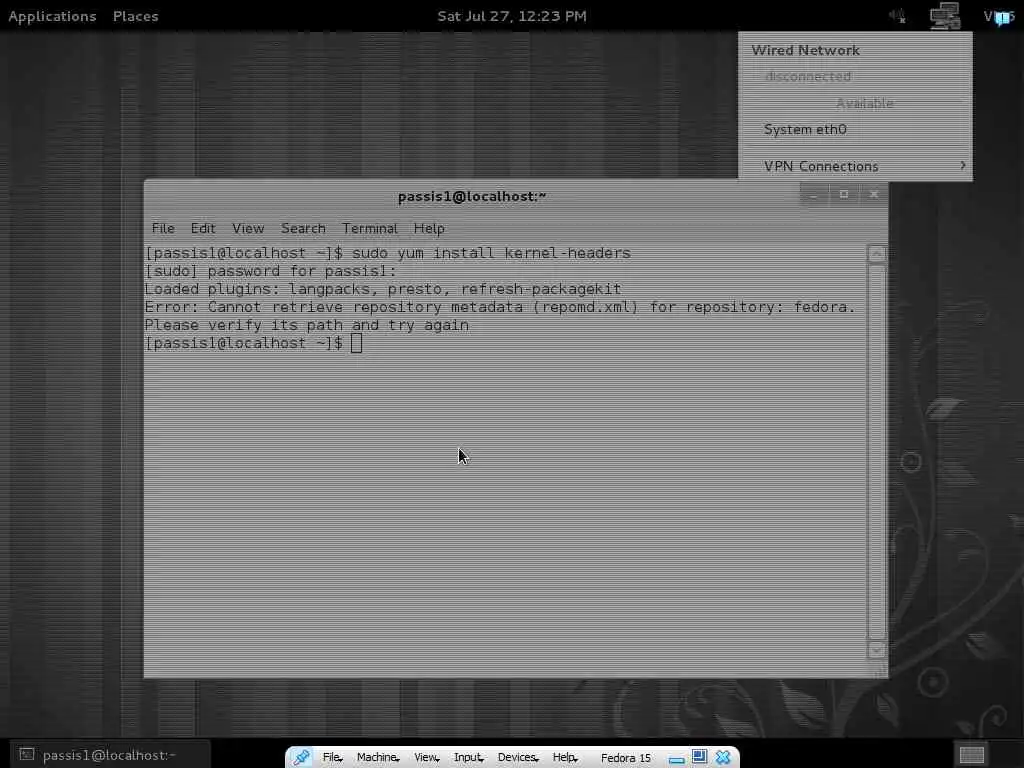Click the terminal icon in the bottom taskbar
The image size is (1024, 768).
click(x=26, y=754)
